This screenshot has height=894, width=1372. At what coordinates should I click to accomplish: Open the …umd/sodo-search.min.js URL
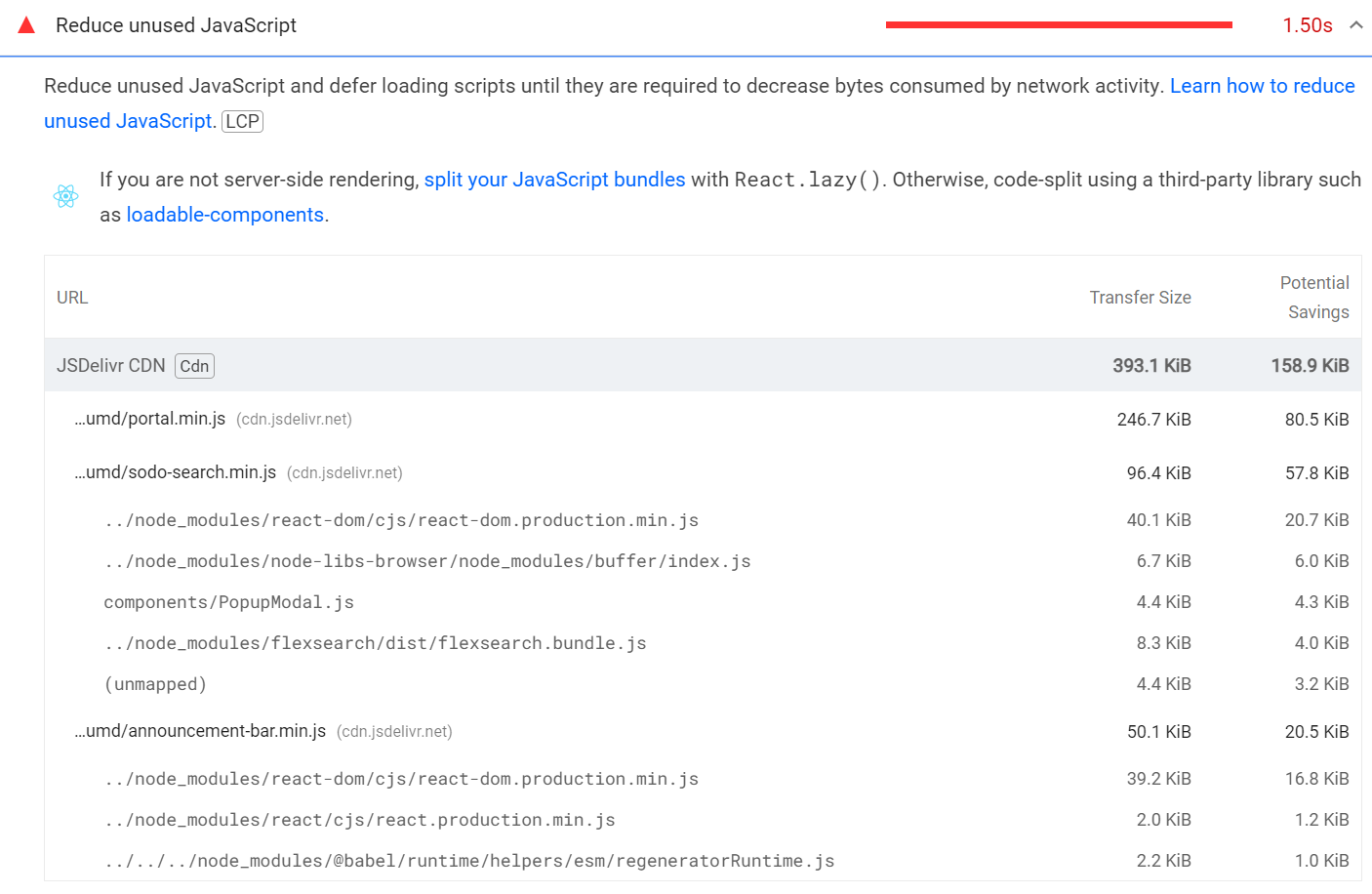pos(176,472)
